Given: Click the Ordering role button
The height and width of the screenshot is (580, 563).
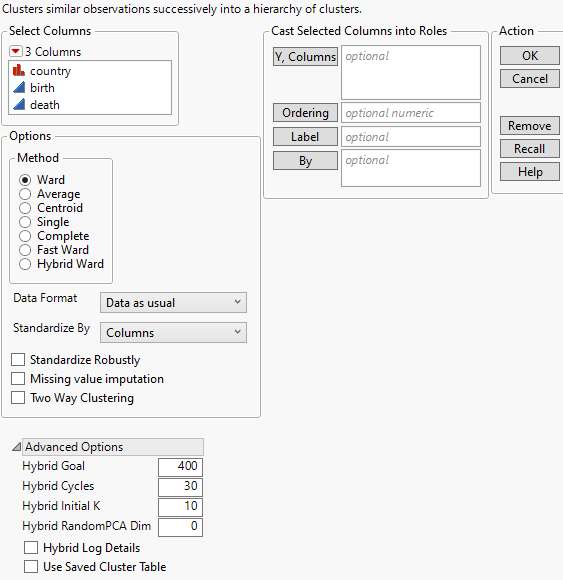Looking at the screenshot, I should click(305, 112).
